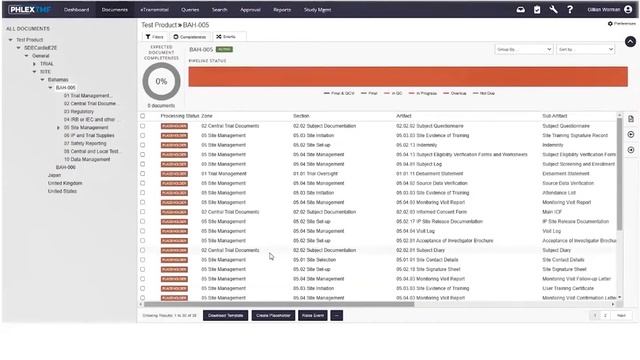
Task: Check the Site Contact Details row checkbox
Action: (x=142, y=260)
